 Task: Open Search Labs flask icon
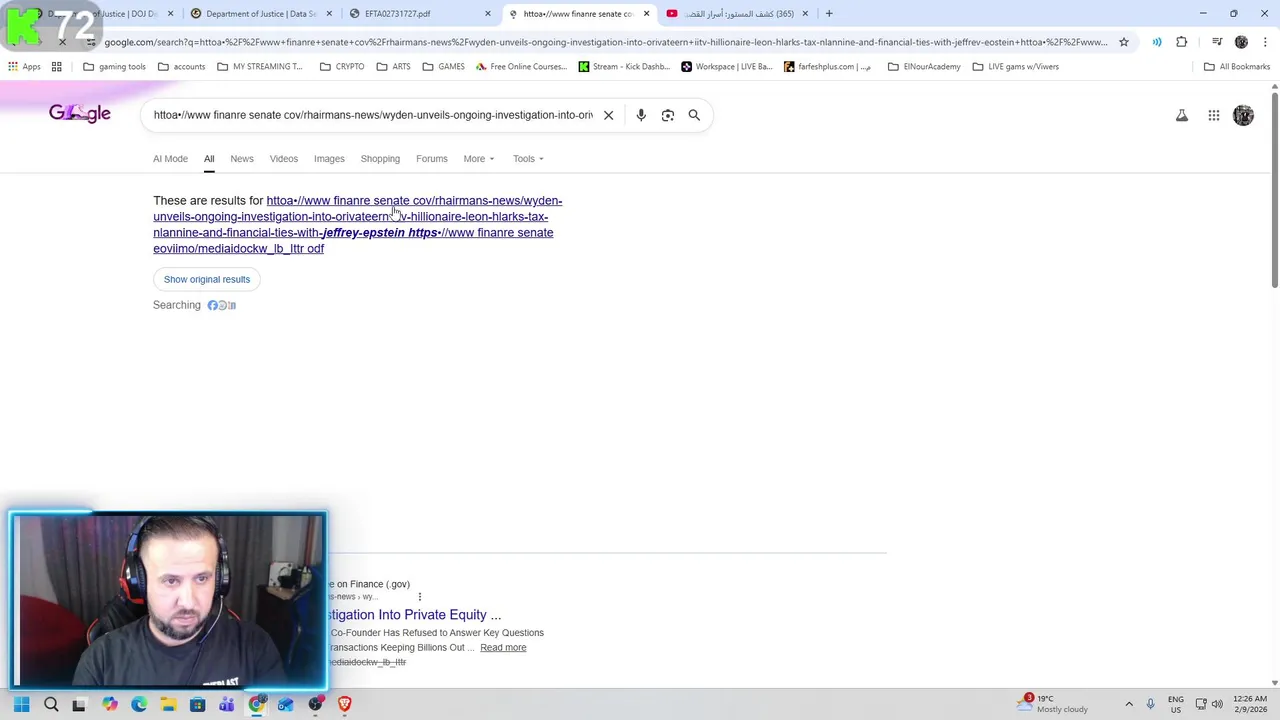[x=1182, y=115]
